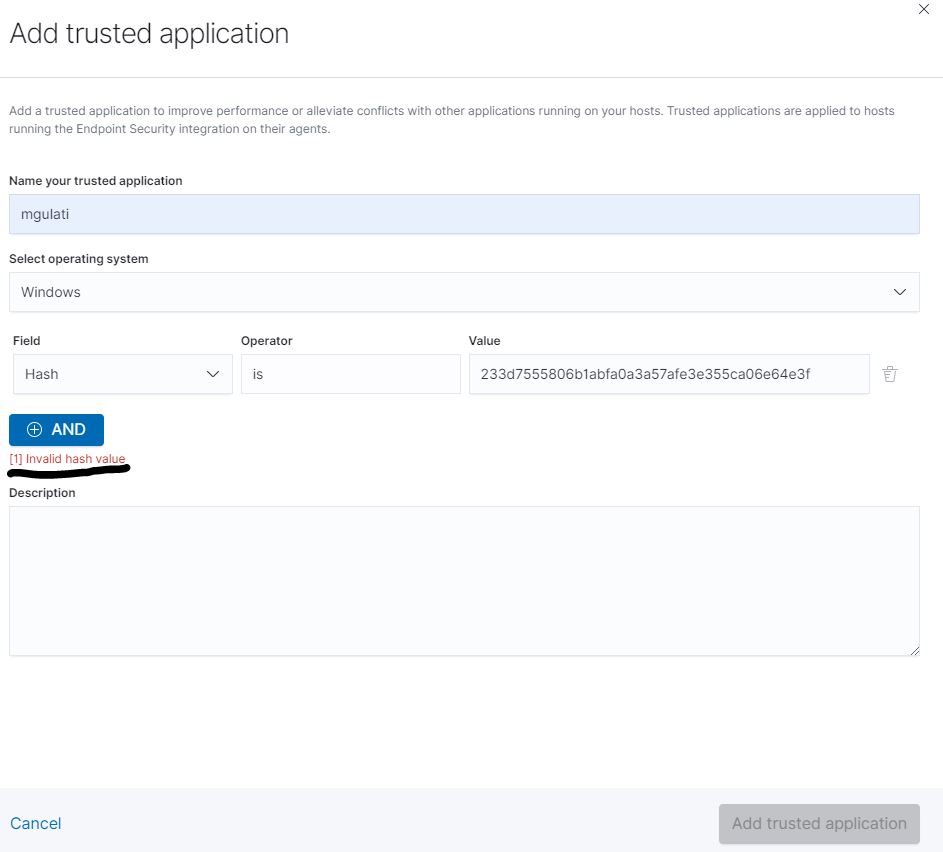Click the 'Name your trusted application' label
The image size is (943, 852).
point(96,181)
